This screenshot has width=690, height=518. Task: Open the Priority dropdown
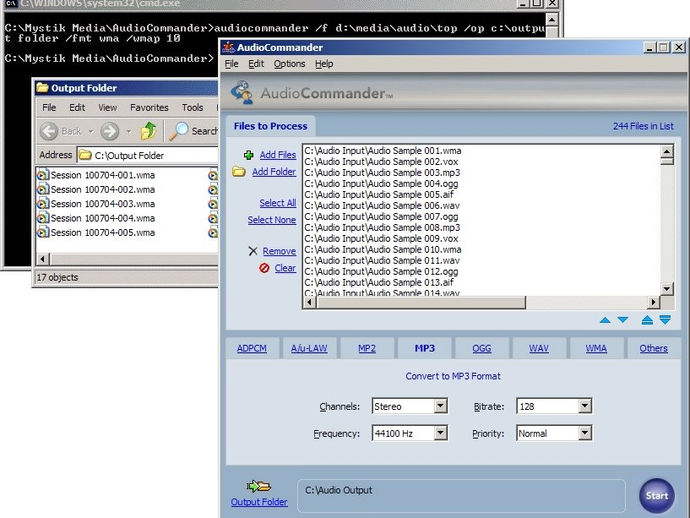coord(585,433)
